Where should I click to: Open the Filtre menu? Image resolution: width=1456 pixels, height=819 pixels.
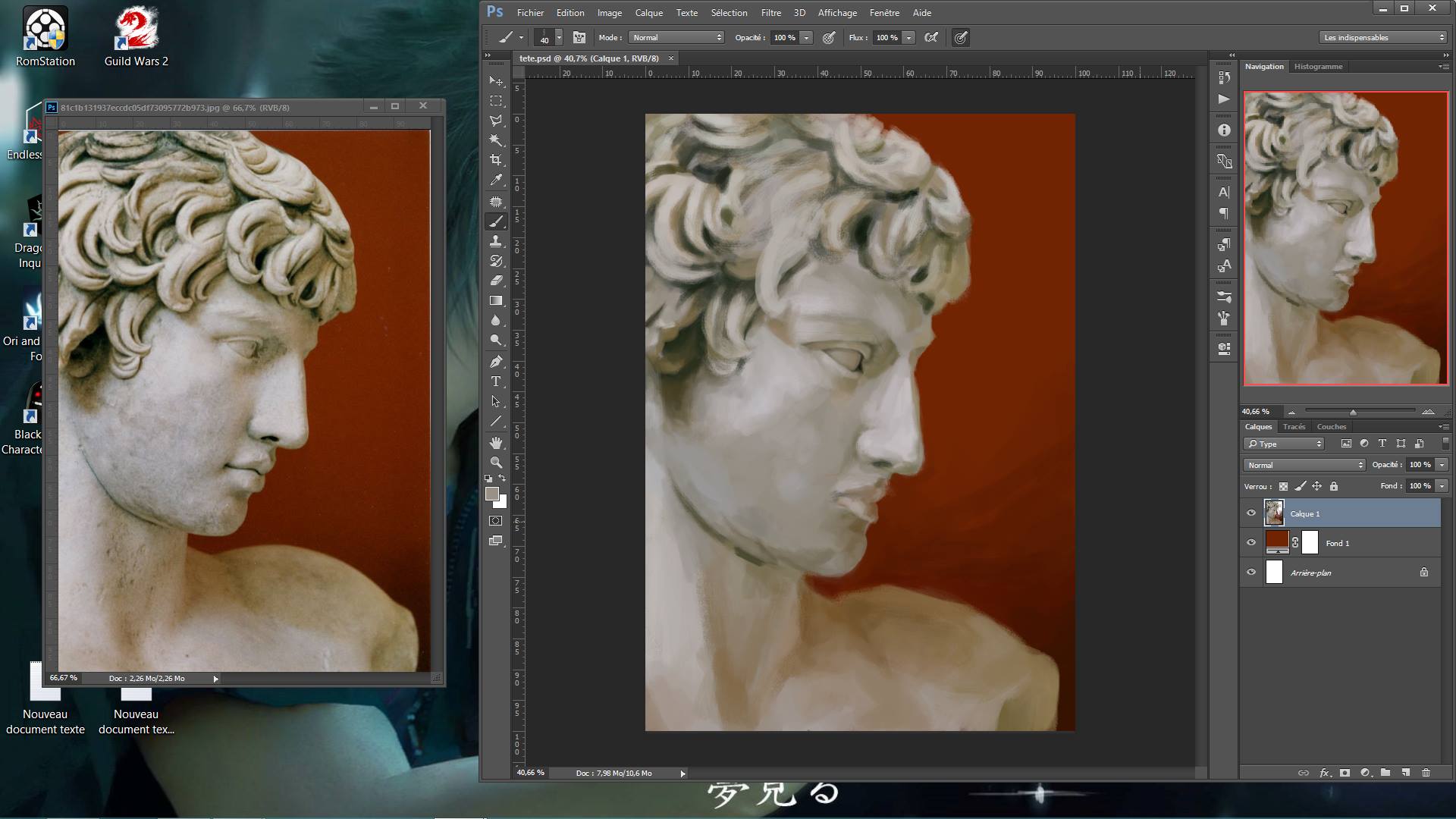coord(770,13)
